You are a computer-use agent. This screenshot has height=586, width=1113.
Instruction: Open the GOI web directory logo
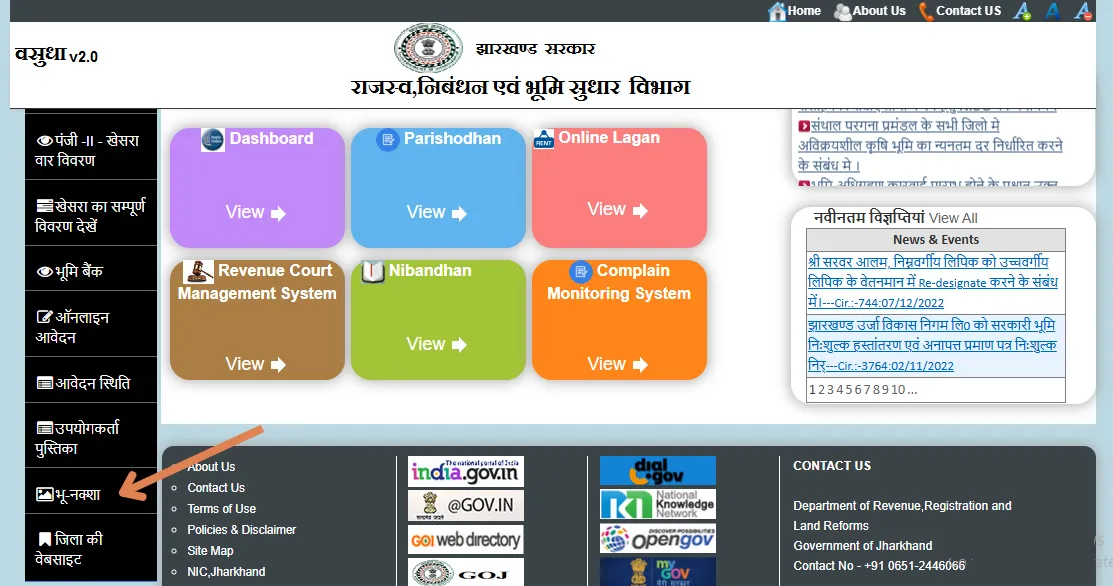[x=466, y=540]
